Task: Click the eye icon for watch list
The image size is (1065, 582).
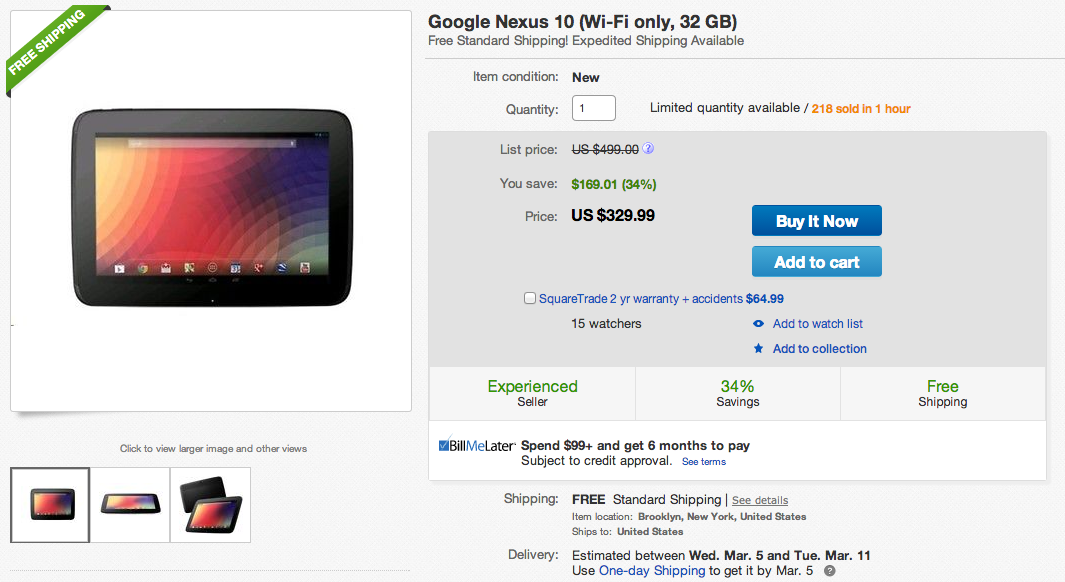Action: (x=759, y=324)
